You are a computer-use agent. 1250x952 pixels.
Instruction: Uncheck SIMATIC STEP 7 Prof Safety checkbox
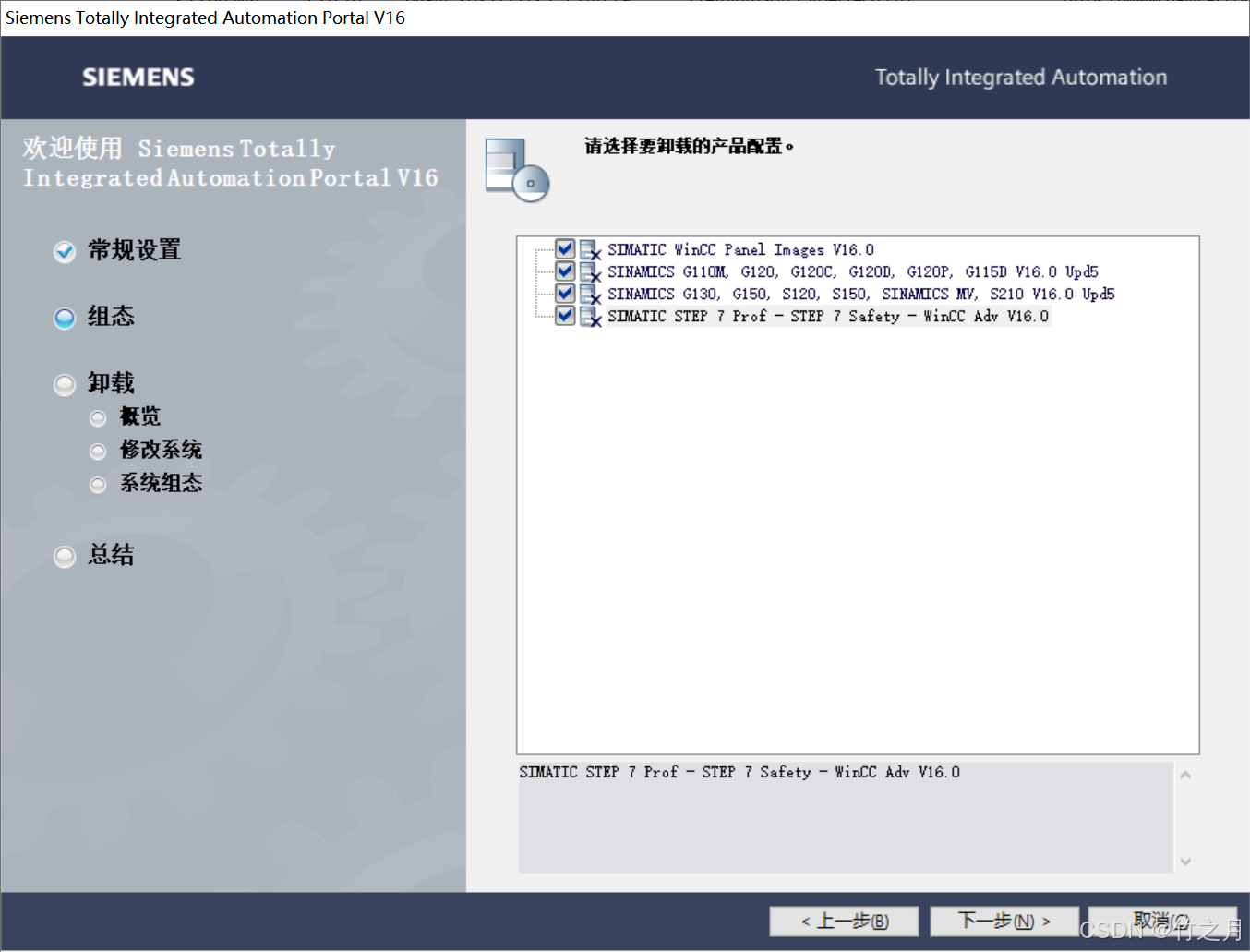[x=565, y=315]
